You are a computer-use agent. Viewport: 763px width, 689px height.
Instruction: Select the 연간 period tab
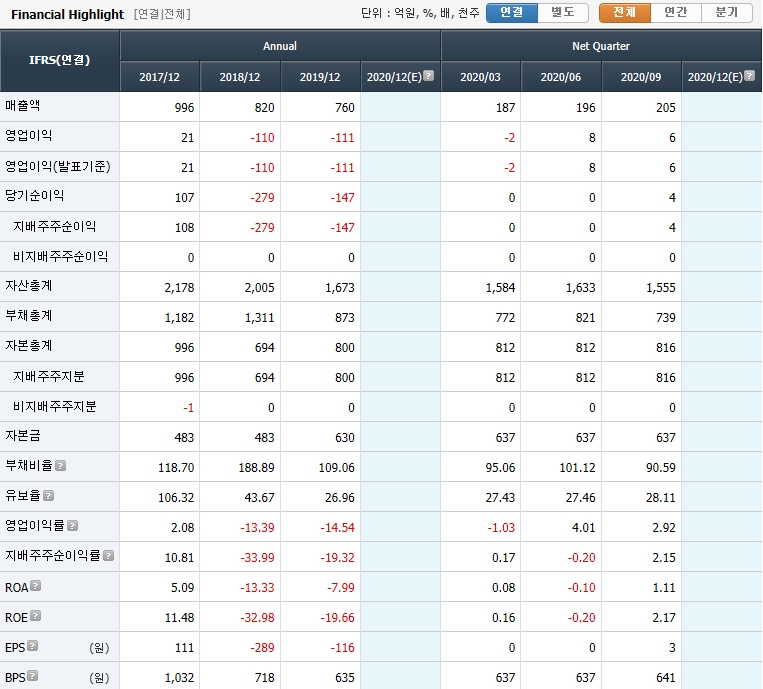676,13
